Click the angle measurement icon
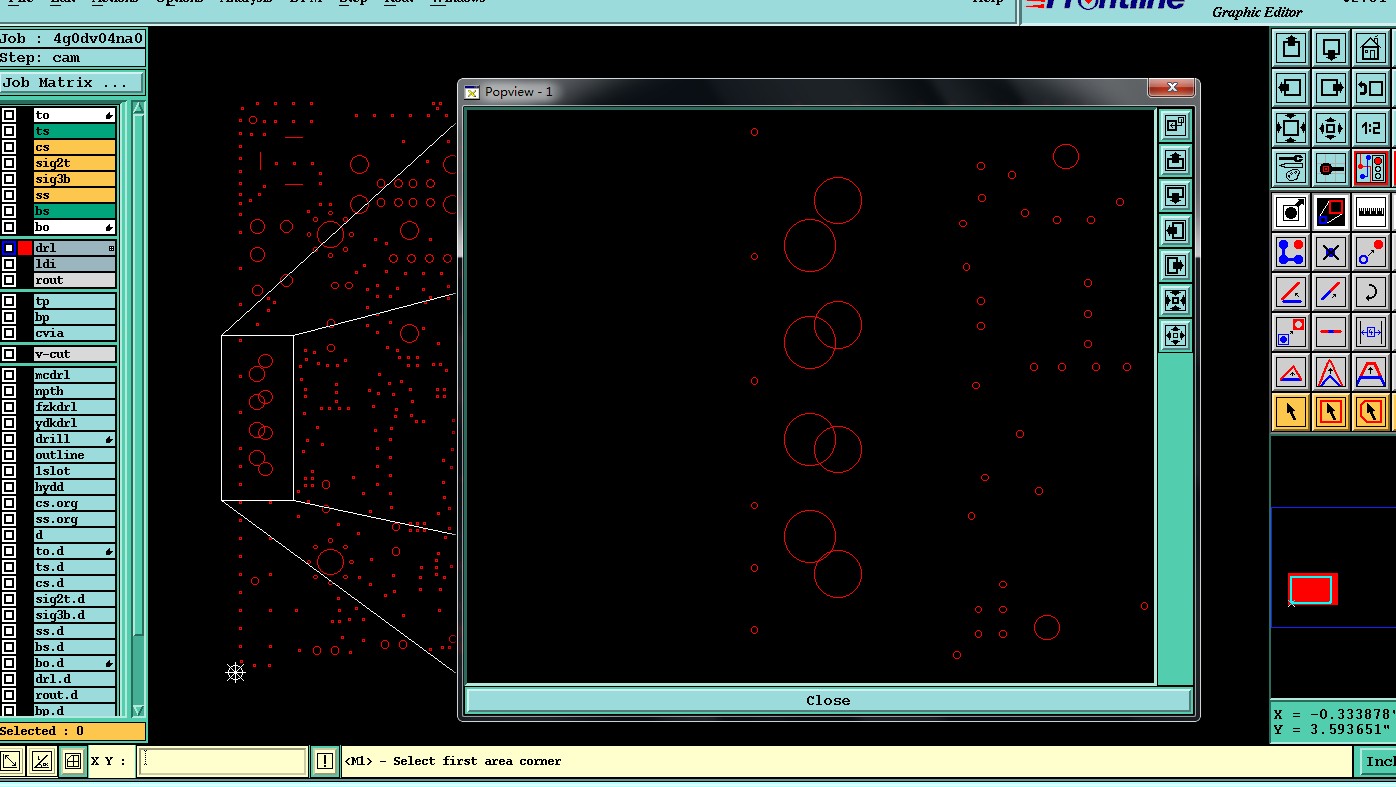The image size is (1396, 787). 1291,291
